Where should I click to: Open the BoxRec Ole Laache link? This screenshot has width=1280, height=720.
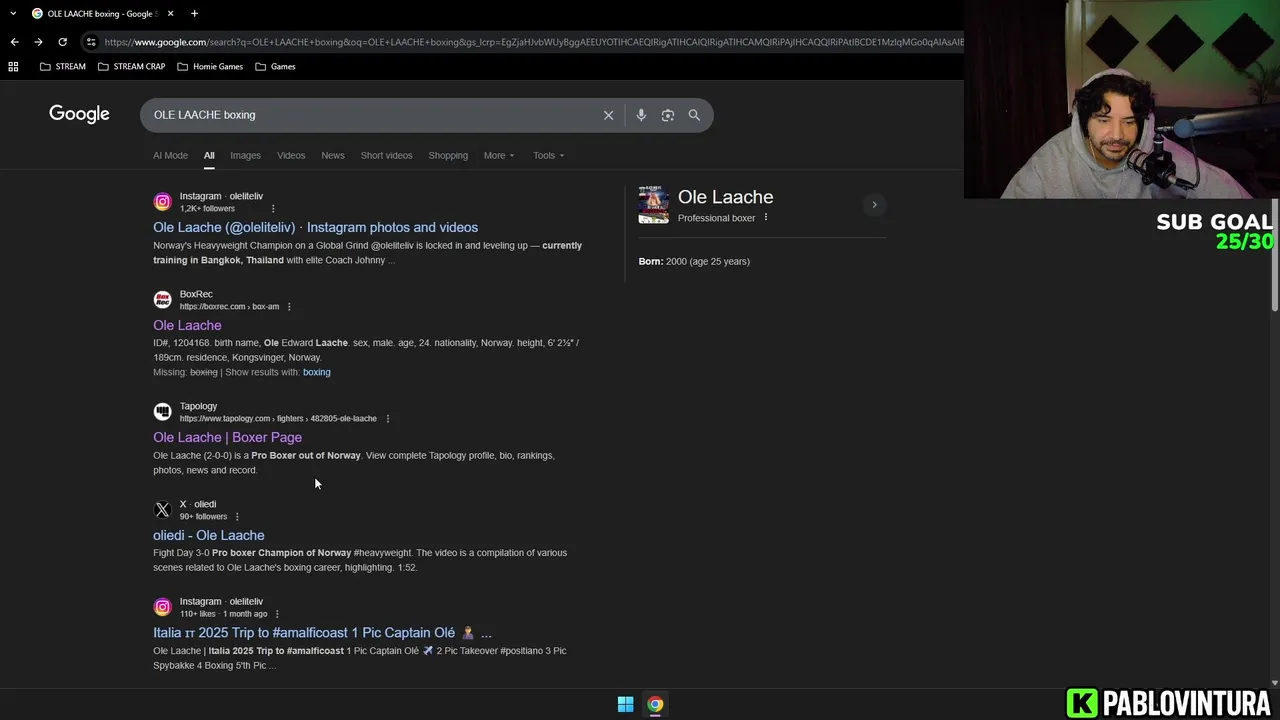[187, 325]
